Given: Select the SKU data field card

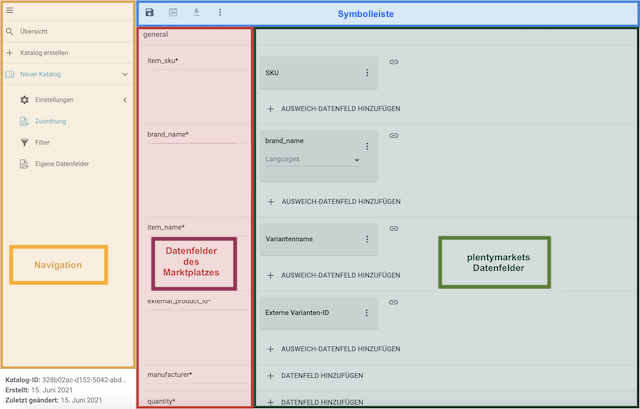Looking at the screenshot, I should tap(319, 73).
